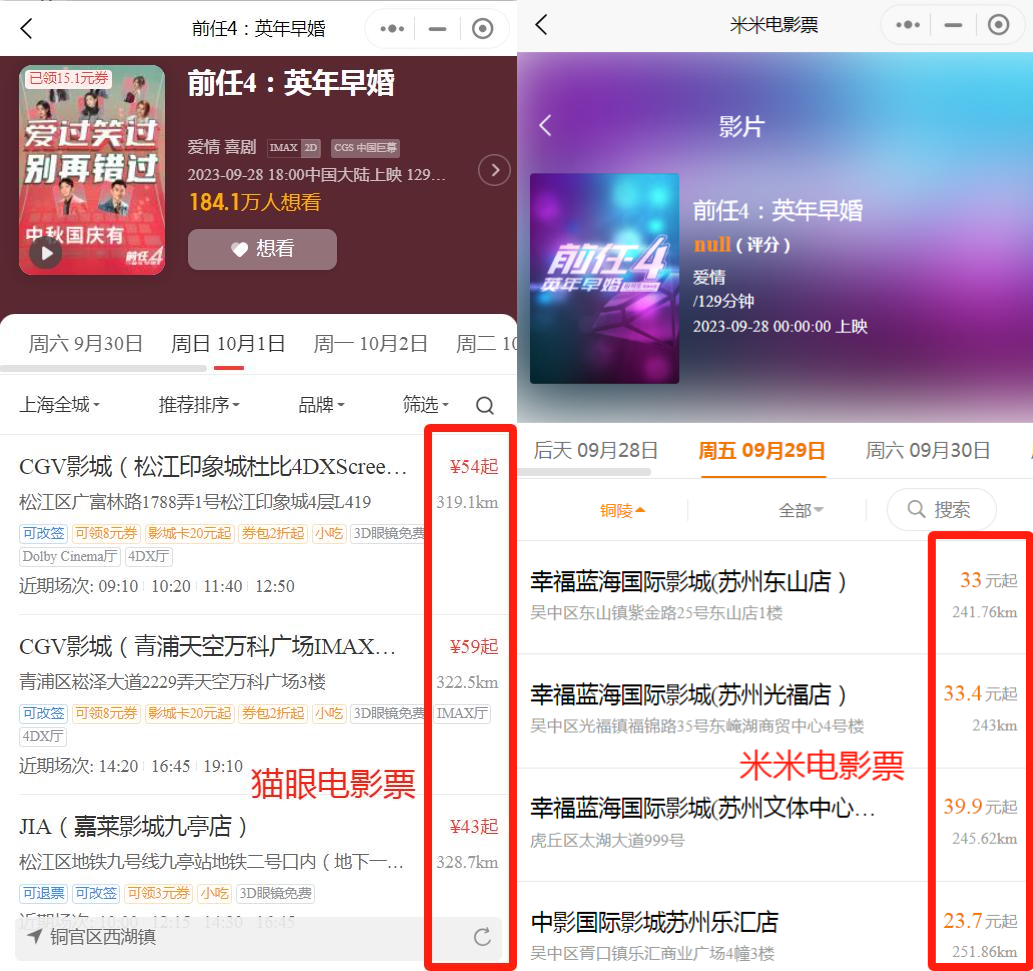1033x971 pixels.
Task: Select the 周六 9月30日 date tab in Maoyan
Action: click(x=86, y=343)
